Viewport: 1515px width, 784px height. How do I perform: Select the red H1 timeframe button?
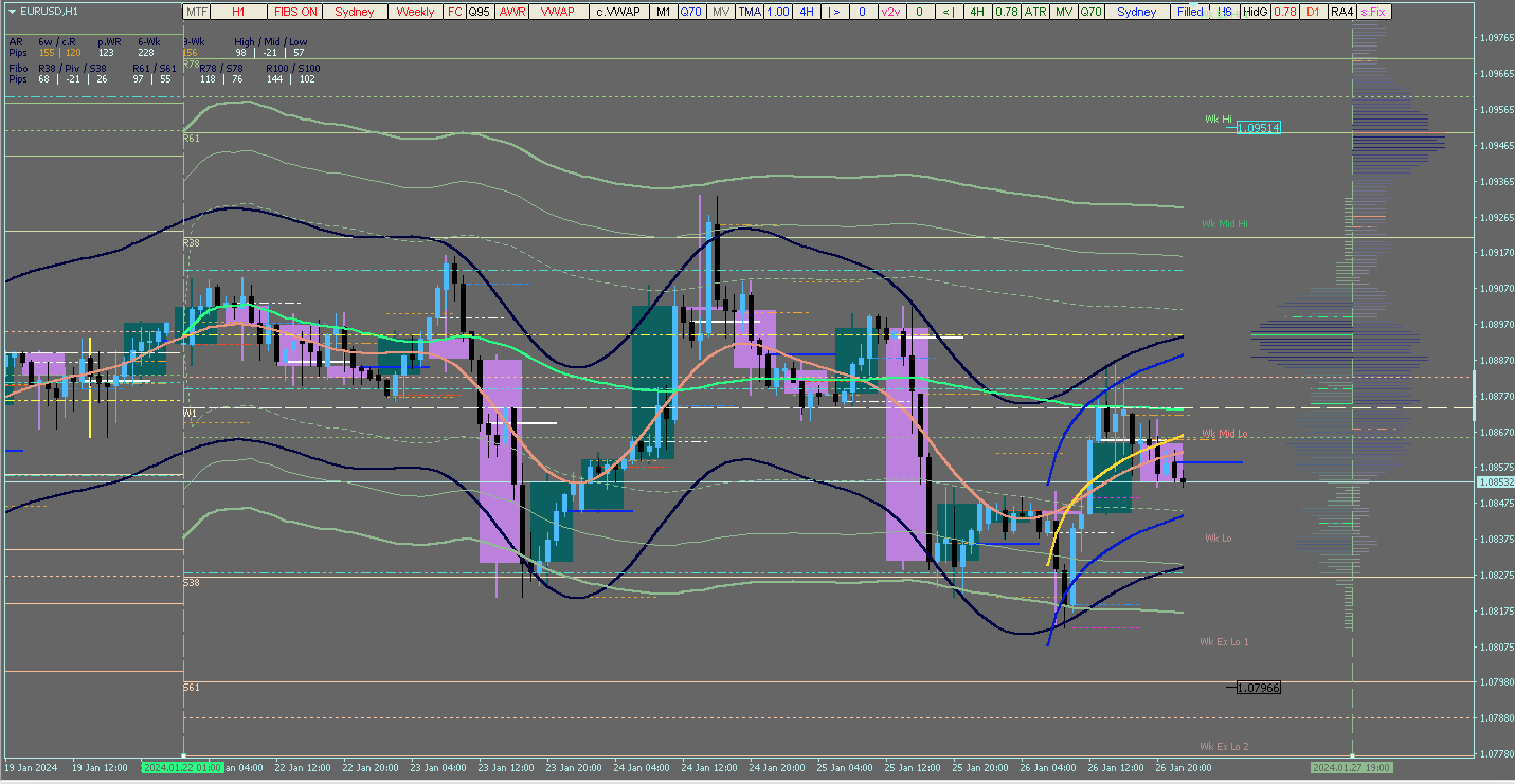point(238,12)
